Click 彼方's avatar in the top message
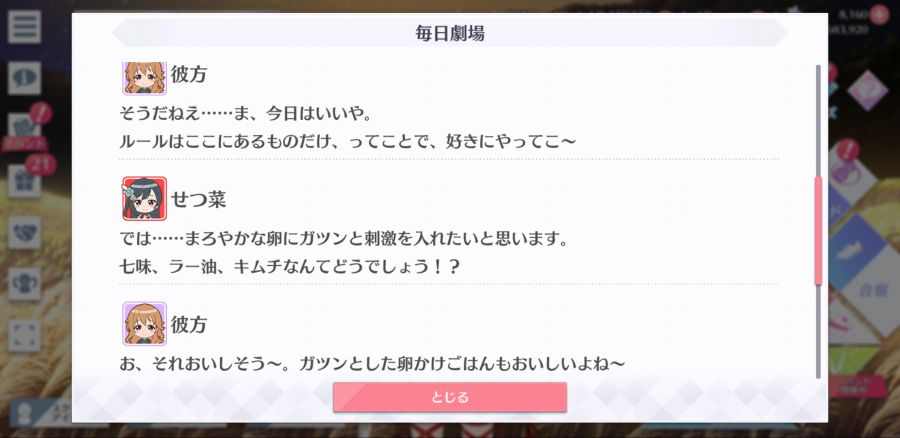 click(145, 78)
